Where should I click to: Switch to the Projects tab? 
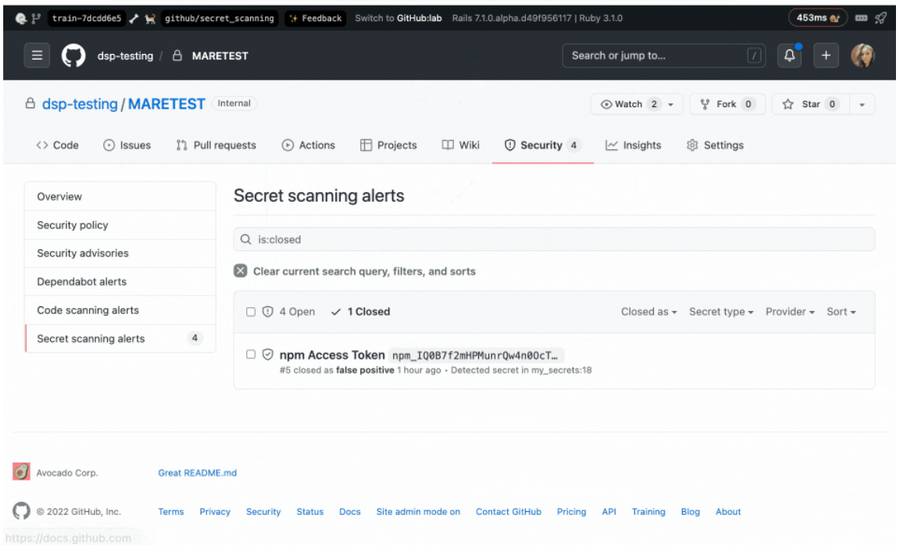(x=389, y=145)
